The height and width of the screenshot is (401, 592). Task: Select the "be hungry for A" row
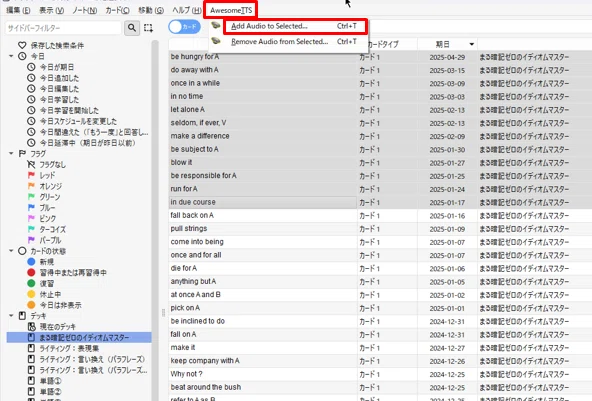click(x=380, y=57)
